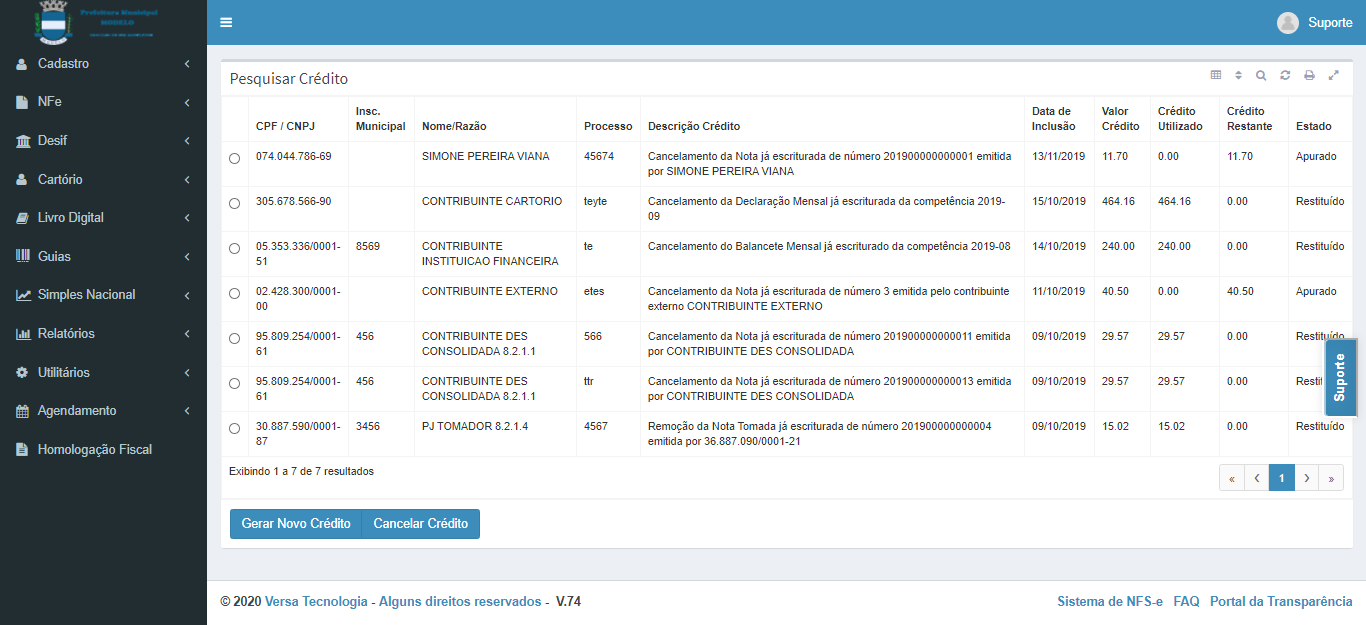The width and height of the screenshot is (1366, 625).
Task: Click the Gerar Novo Crédito button
Action: tap(296, 524)
